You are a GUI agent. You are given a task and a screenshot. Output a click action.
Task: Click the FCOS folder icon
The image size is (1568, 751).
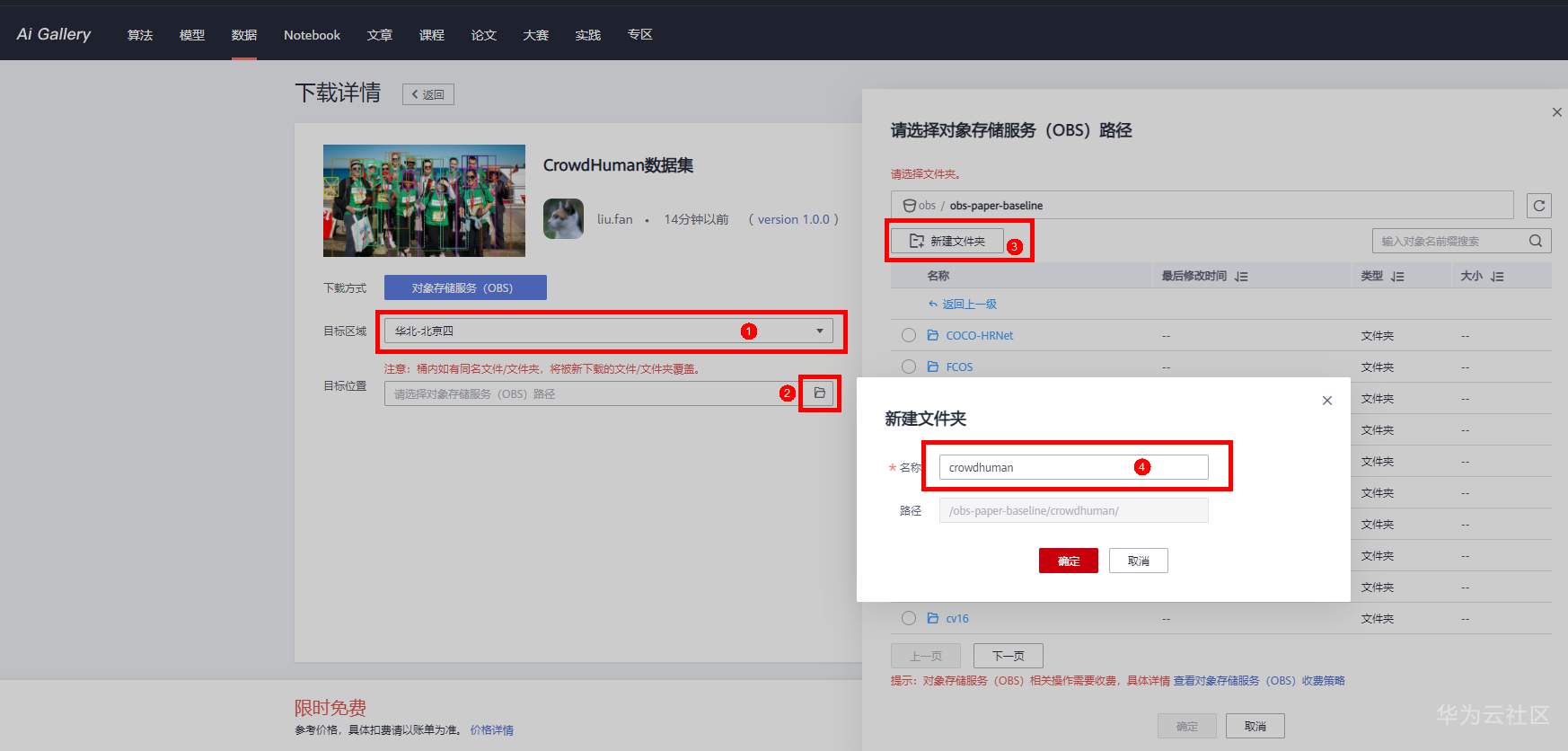click(x=933, y=367)
